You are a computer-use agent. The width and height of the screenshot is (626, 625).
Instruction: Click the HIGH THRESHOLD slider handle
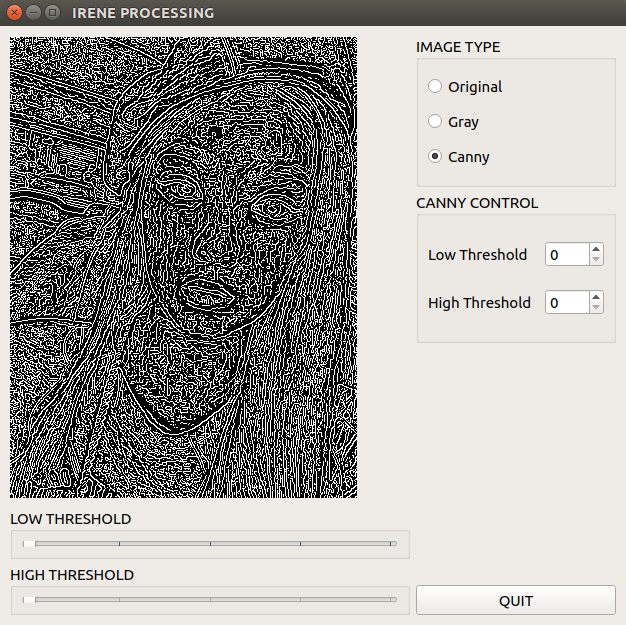29,600
